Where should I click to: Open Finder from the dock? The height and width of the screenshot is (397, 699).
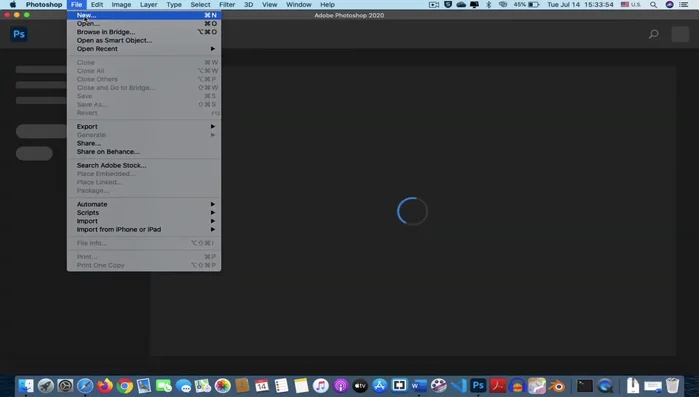pos(26,385)
